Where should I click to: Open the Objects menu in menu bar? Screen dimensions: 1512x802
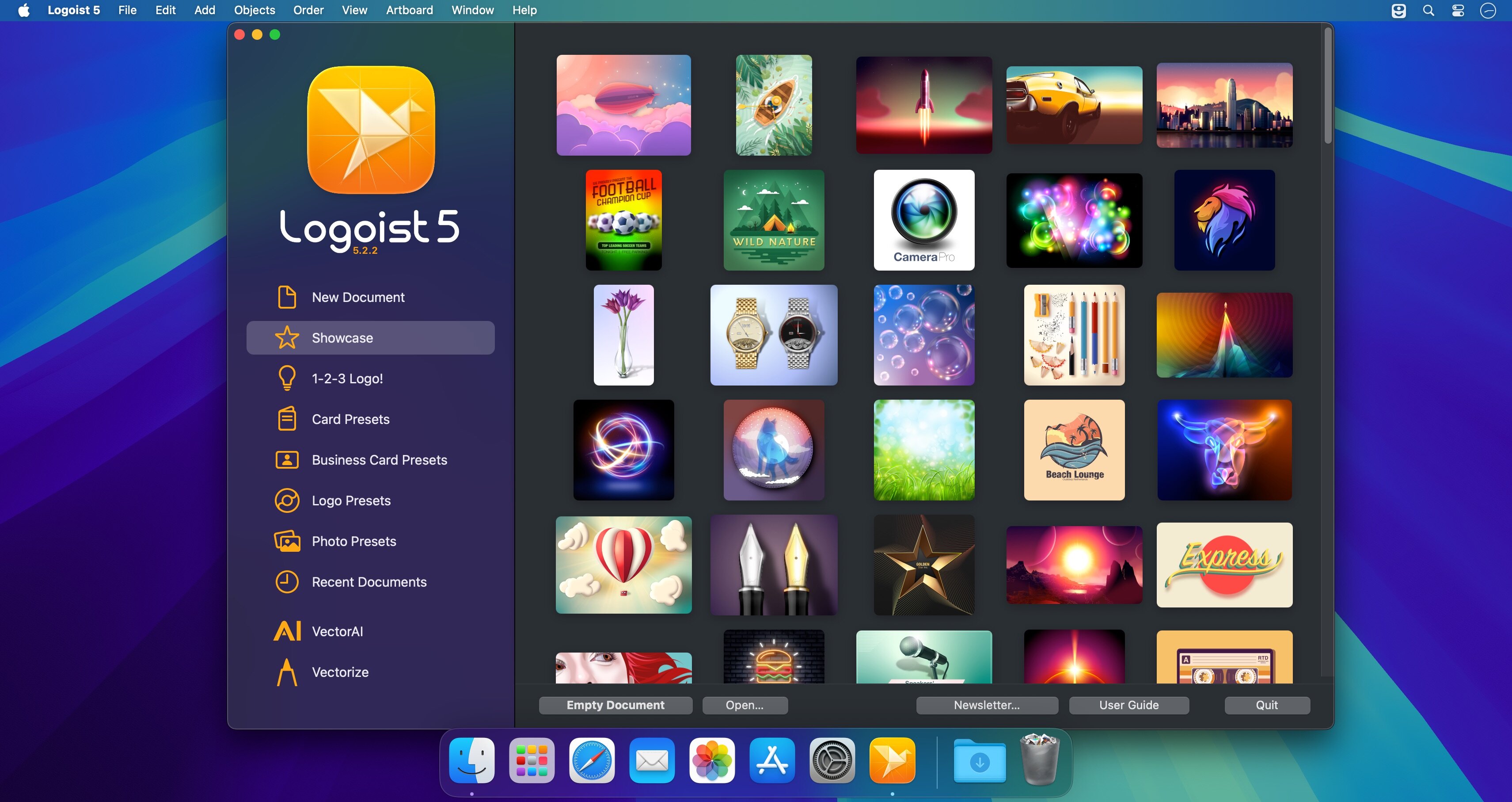pos(254,10)
